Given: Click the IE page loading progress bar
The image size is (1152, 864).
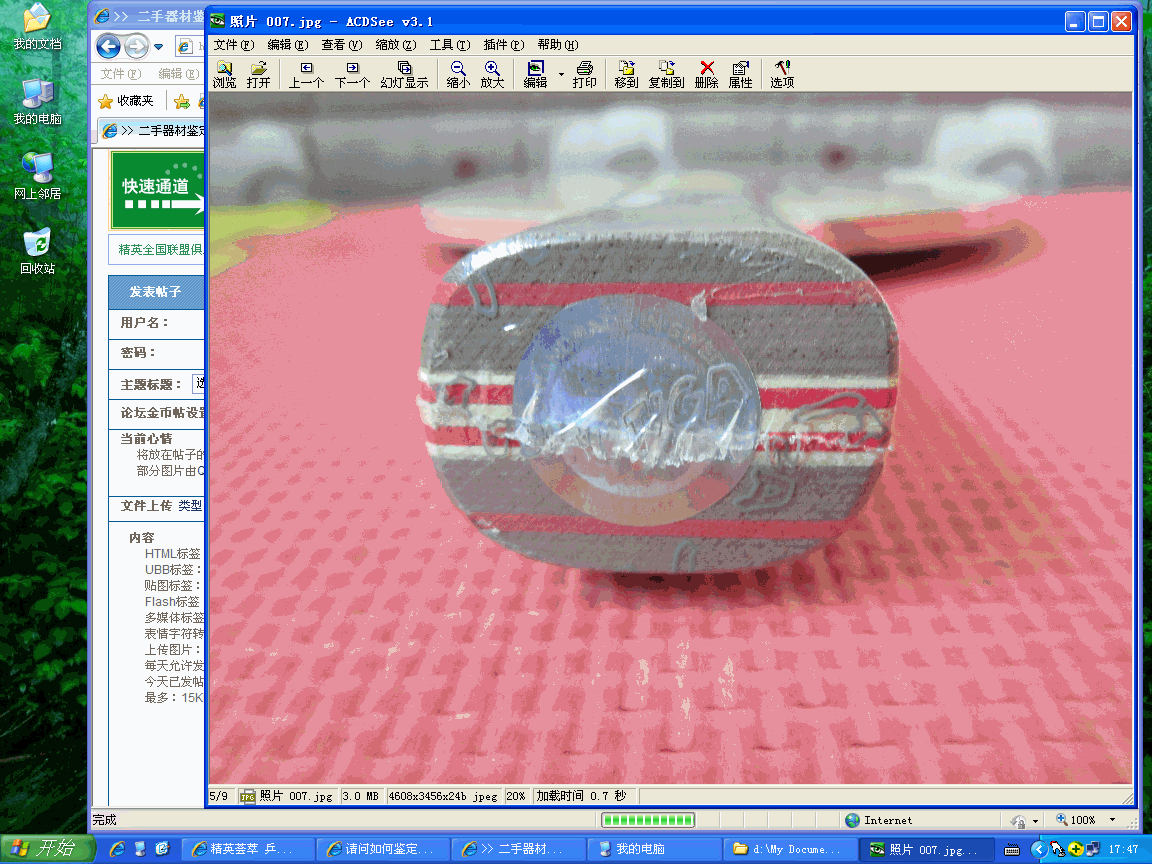Looking at the screenshot, I should (648, 820).
